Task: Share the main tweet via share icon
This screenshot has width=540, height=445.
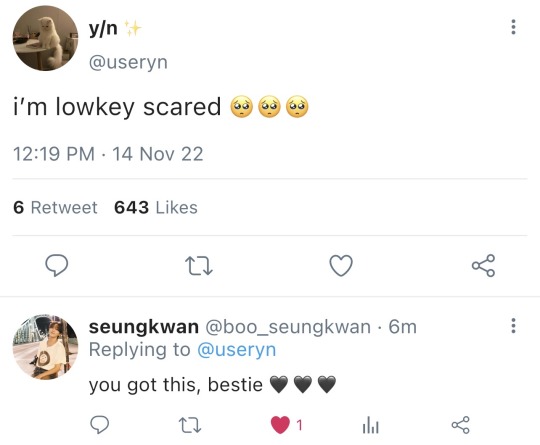Action: coord(484,266)
